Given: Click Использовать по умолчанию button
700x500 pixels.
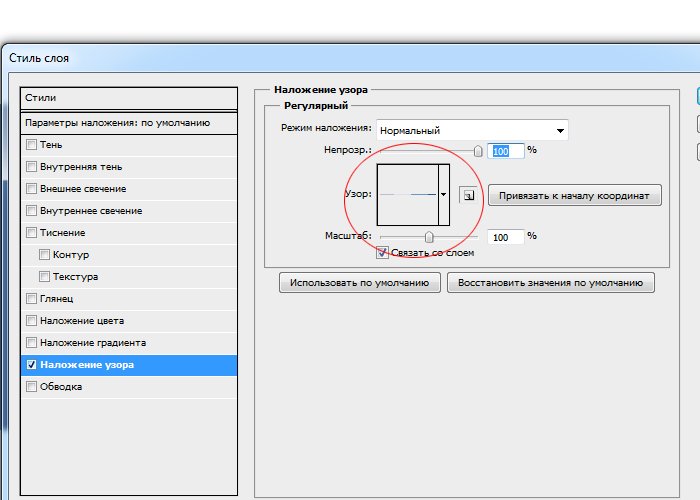Looking at the screenshot, I should (360, 283).
